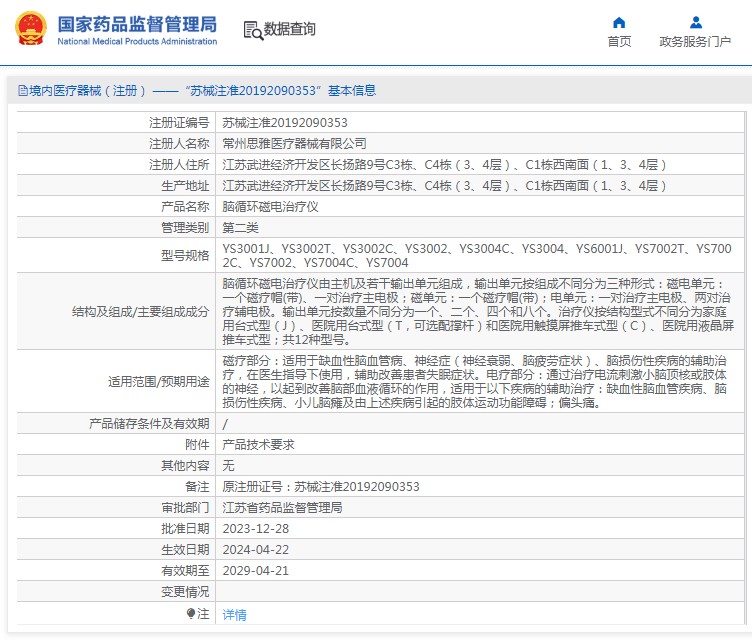Select product name 脑循环磁电治疗仪
The image size is (752, 643).
270,207
